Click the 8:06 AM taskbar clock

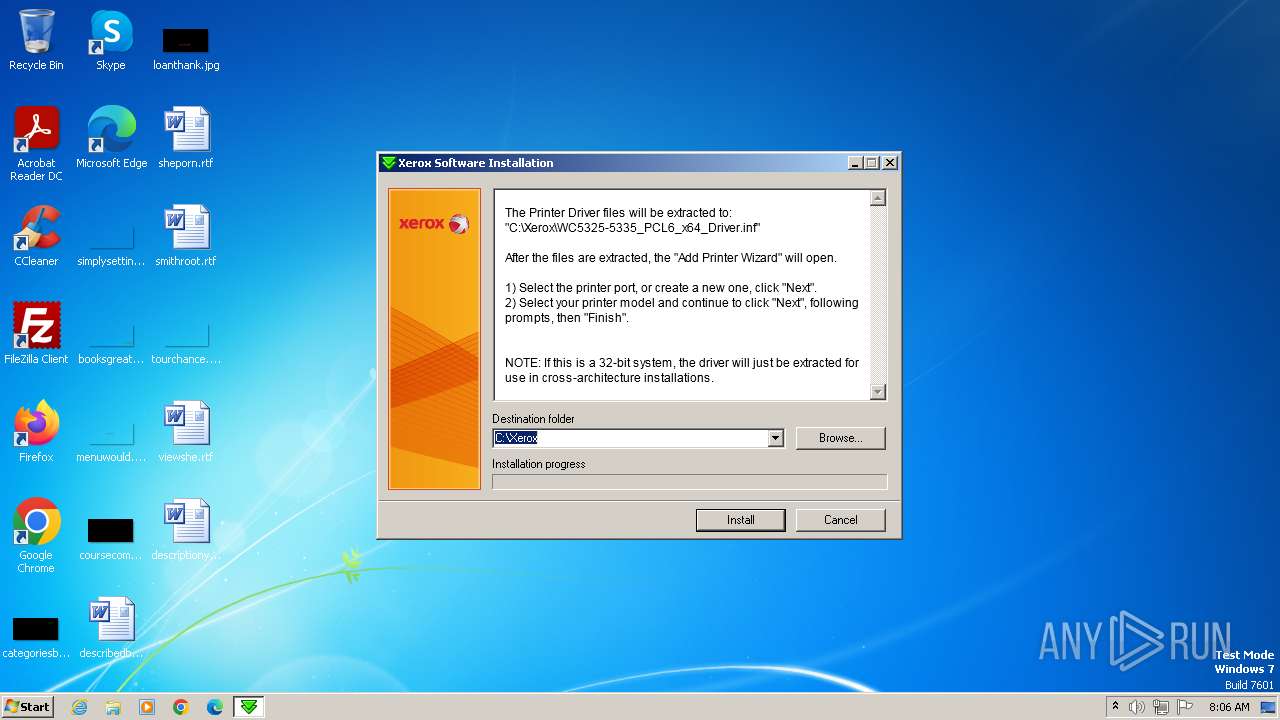coord(1229,707)
